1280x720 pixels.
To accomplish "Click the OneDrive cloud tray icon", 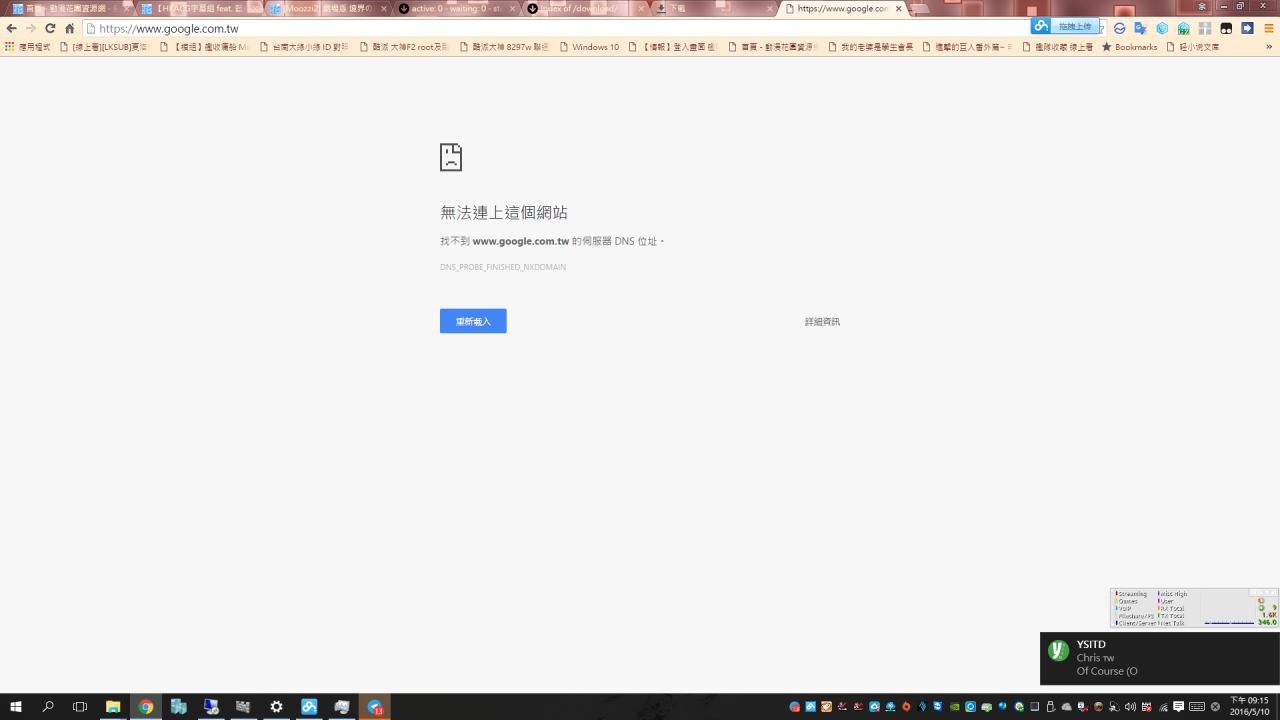I will tap(1066, 707).
